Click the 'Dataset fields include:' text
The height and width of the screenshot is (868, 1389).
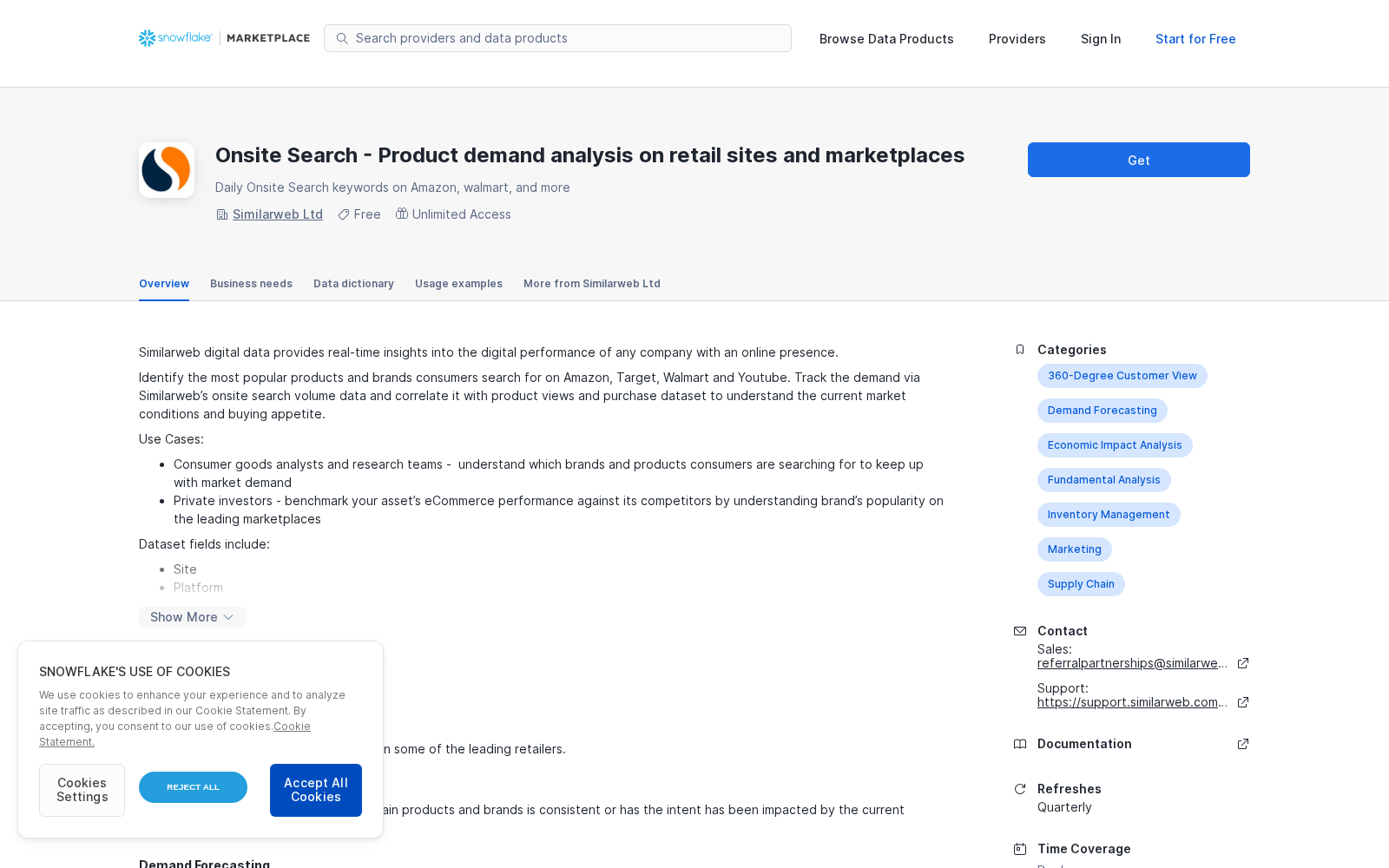click(204, 544)
